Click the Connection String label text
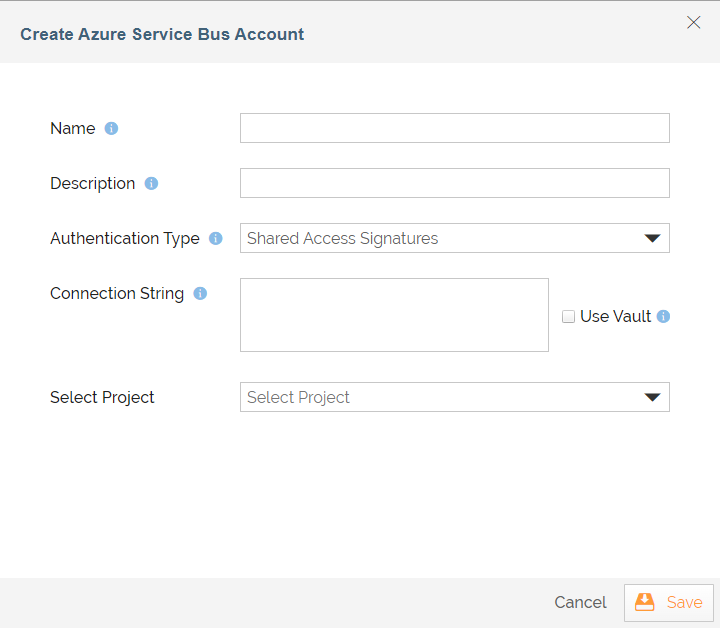720x628 pixels. [x=117, y=294]
